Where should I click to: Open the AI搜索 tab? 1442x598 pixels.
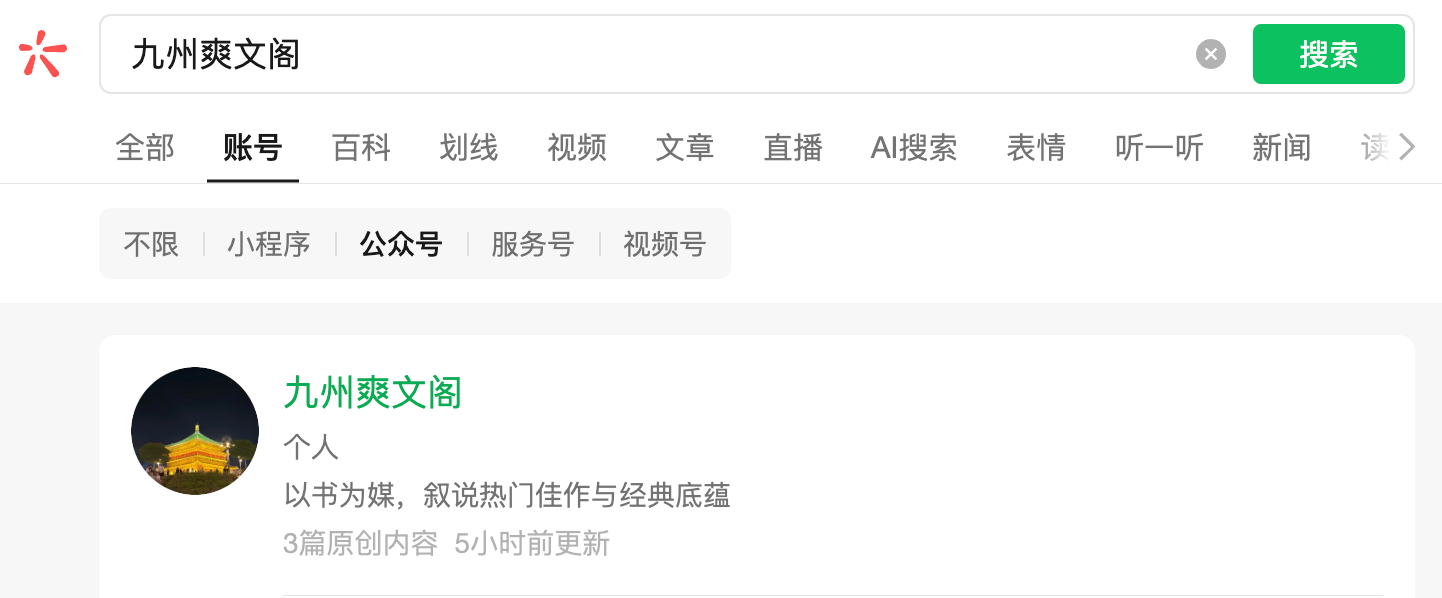pyautogui.click(x=914, y=148)
